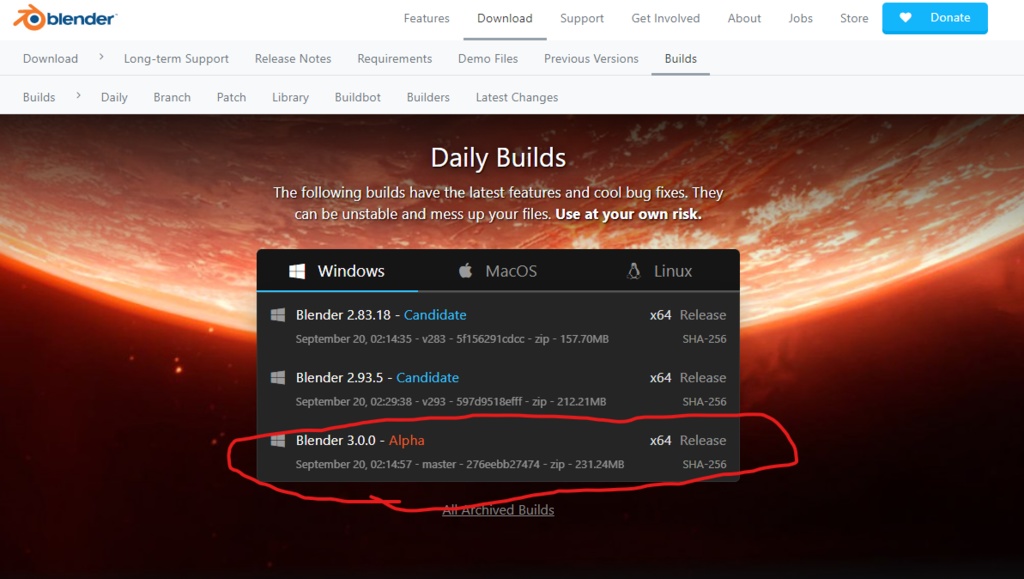Viewport: 1024px width, 579px height.
Task: Open the Library builds section
Action: (x=290, y=97)
